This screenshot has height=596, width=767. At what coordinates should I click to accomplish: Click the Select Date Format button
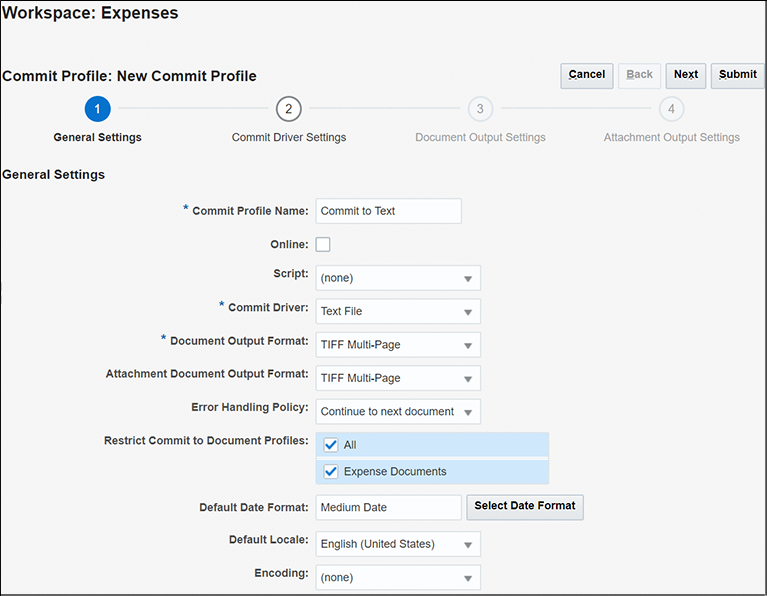[525, 506]
